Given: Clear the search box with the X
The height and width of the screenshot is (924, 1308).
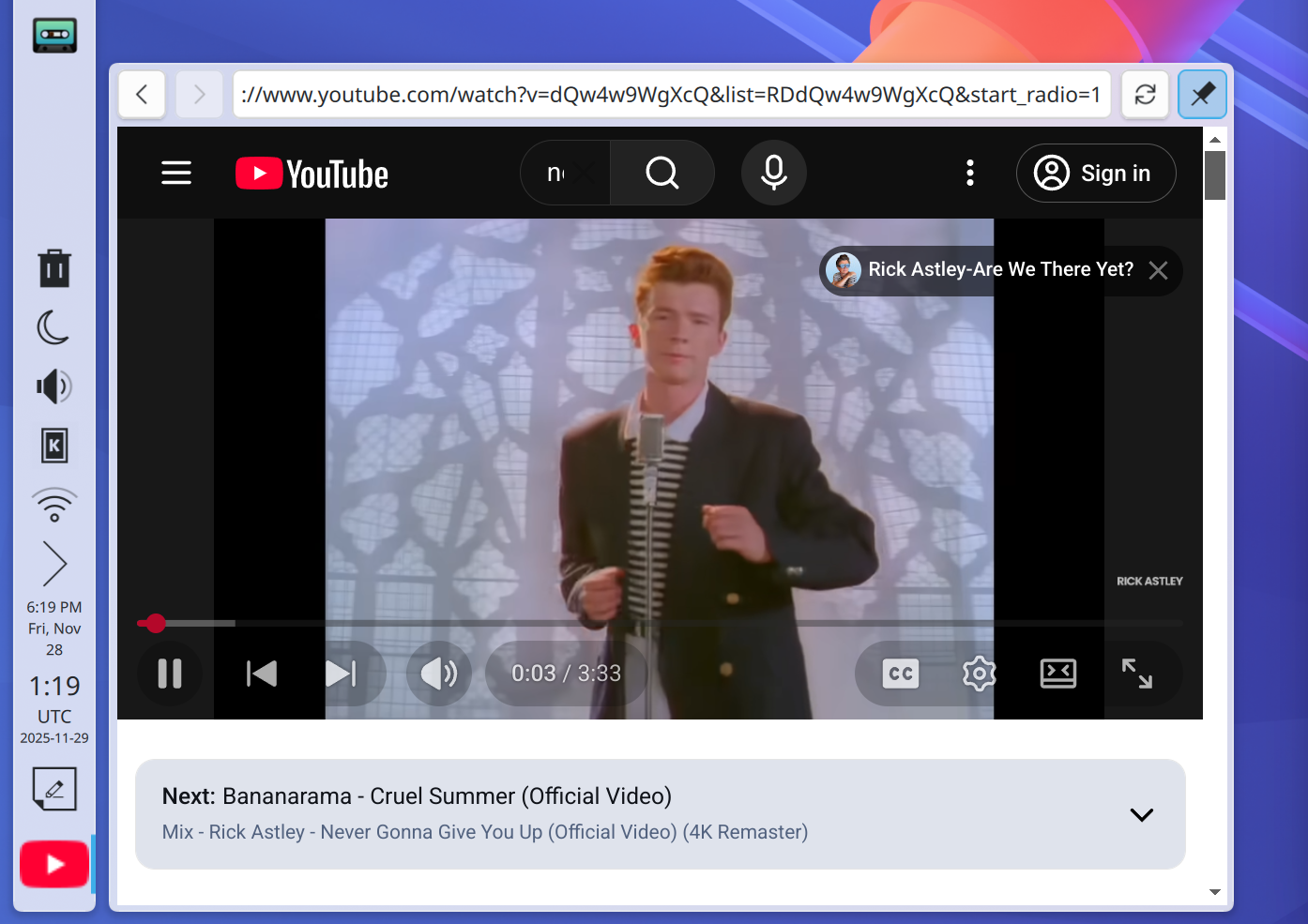Looking at the screenshot, I should click(x=583, y=173).
